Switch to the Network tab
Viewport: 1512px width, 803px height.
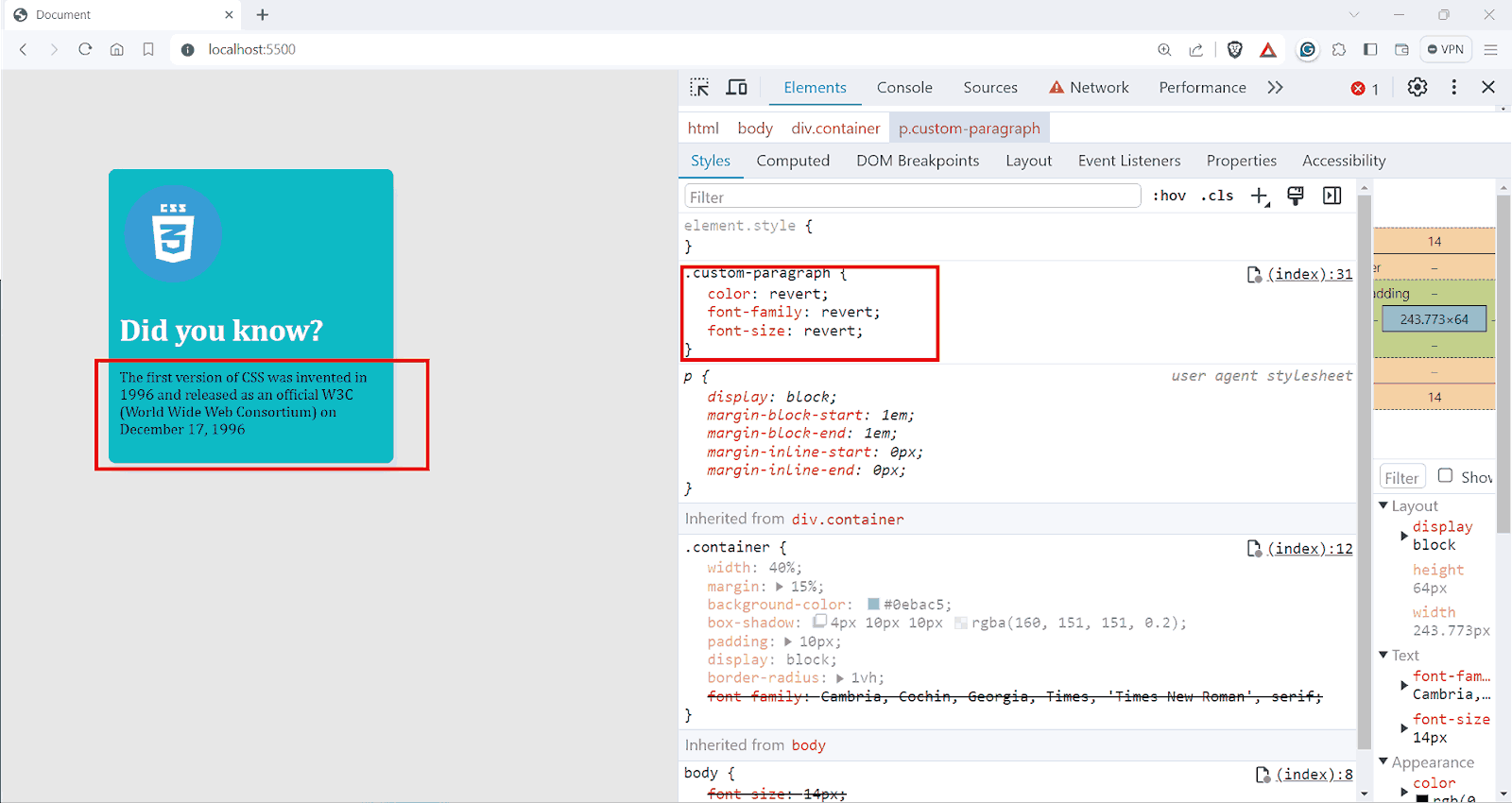coord(1089,87)
